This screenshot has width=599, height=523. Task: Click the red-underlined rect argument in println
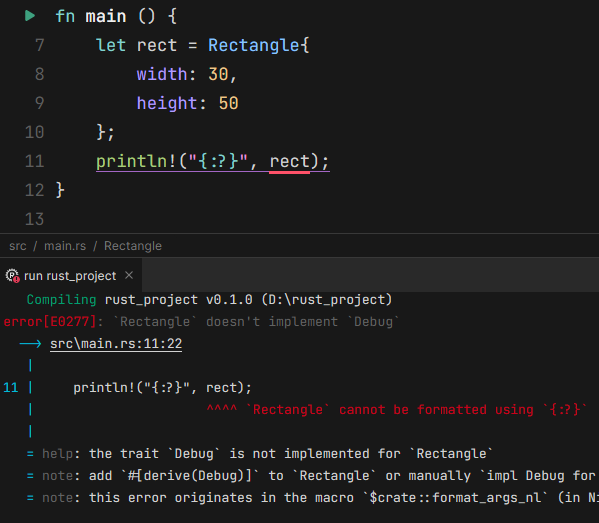290,161
